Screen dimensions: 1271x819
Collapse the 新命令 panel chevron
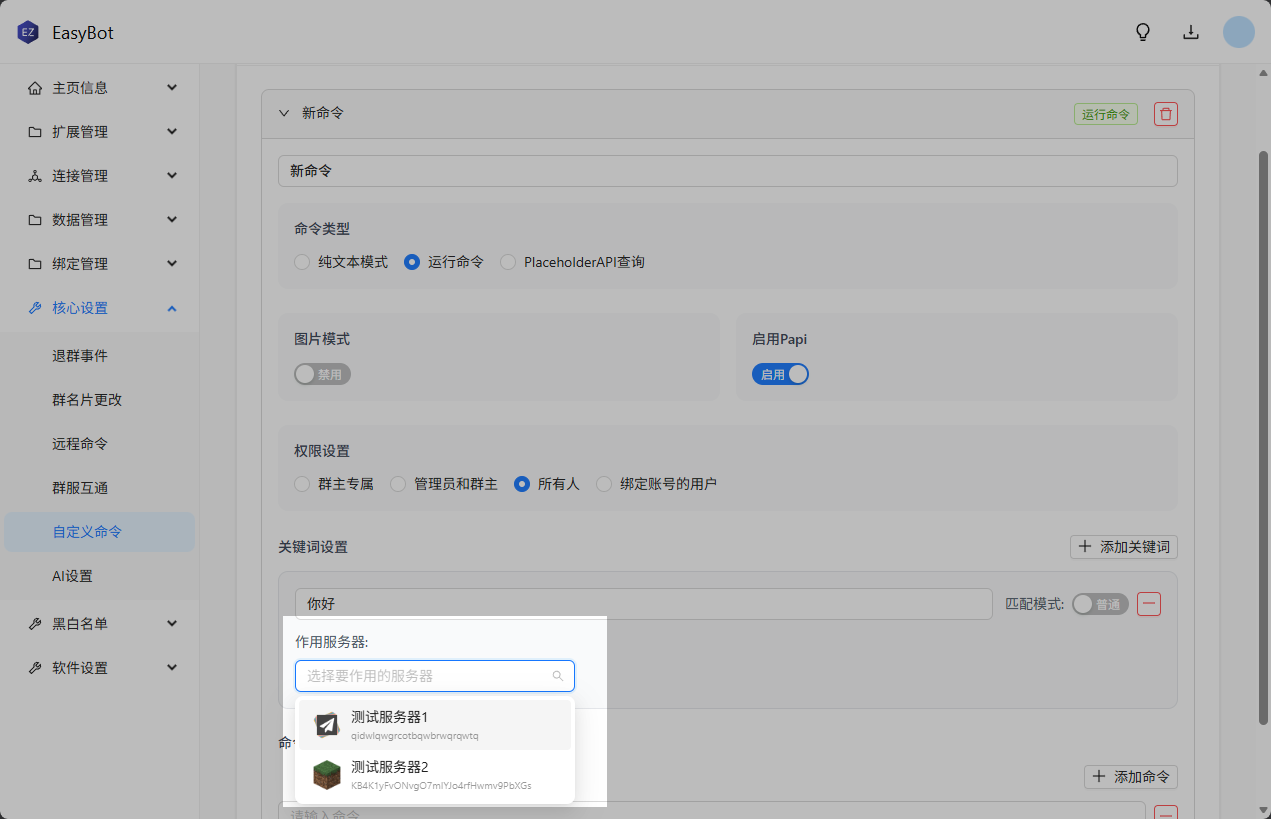coord(284,114)
